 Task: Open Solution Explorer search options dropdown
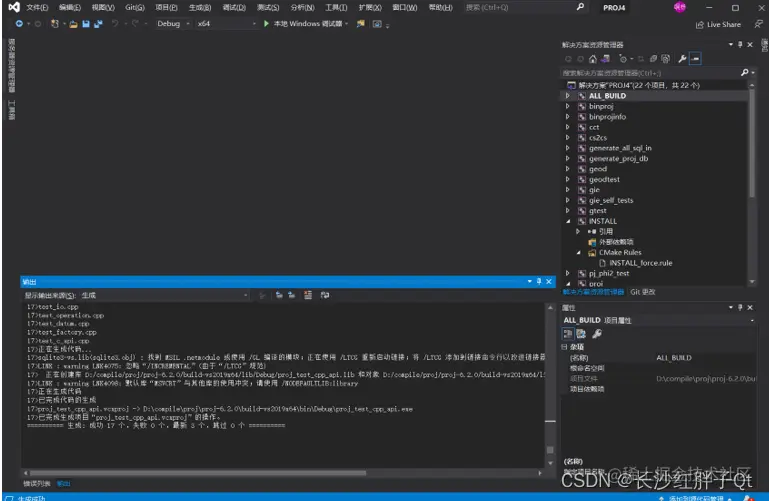point(753,73)
